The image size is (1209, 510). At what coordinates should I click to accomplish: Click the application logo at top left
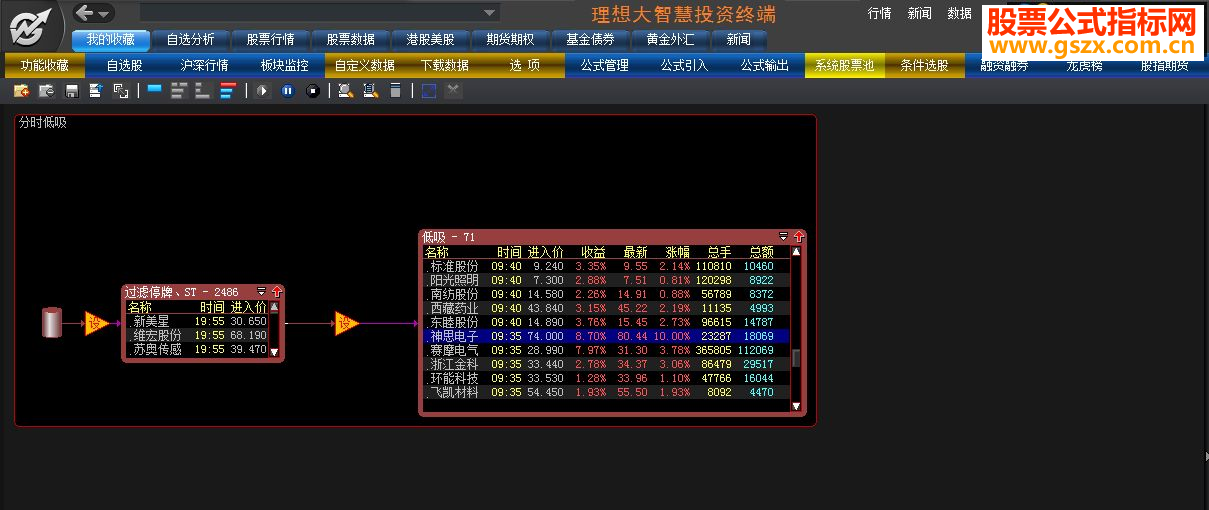(x=33, y=25)
